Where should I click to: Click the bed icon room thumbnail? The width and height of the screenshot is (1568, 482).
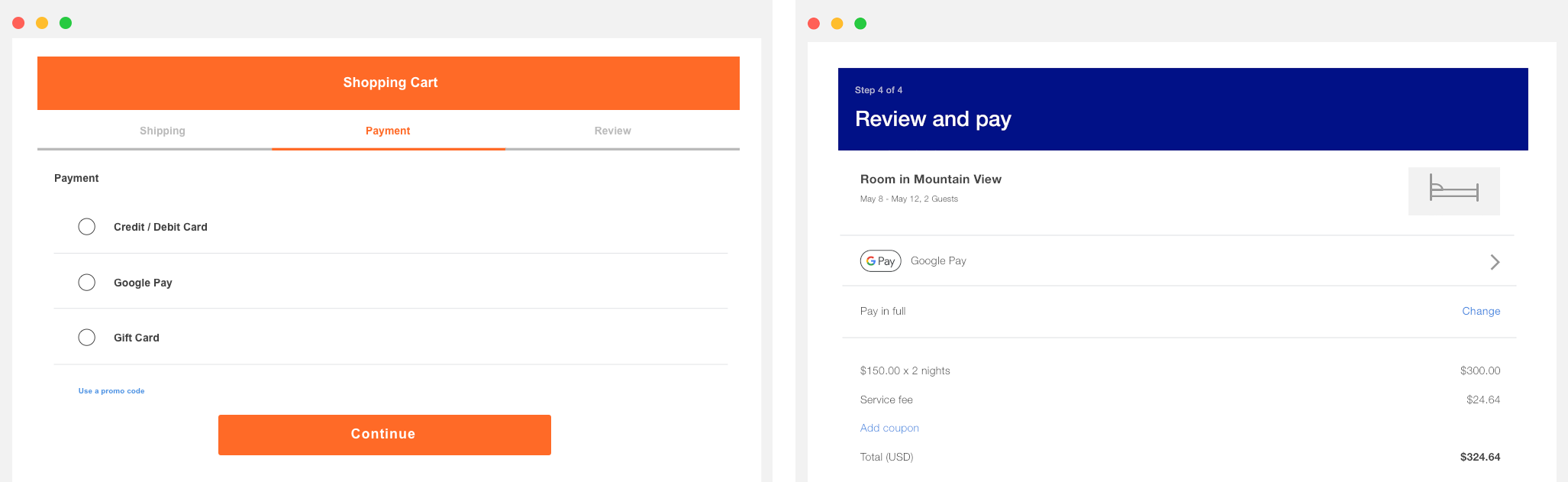coord(1453,191)
